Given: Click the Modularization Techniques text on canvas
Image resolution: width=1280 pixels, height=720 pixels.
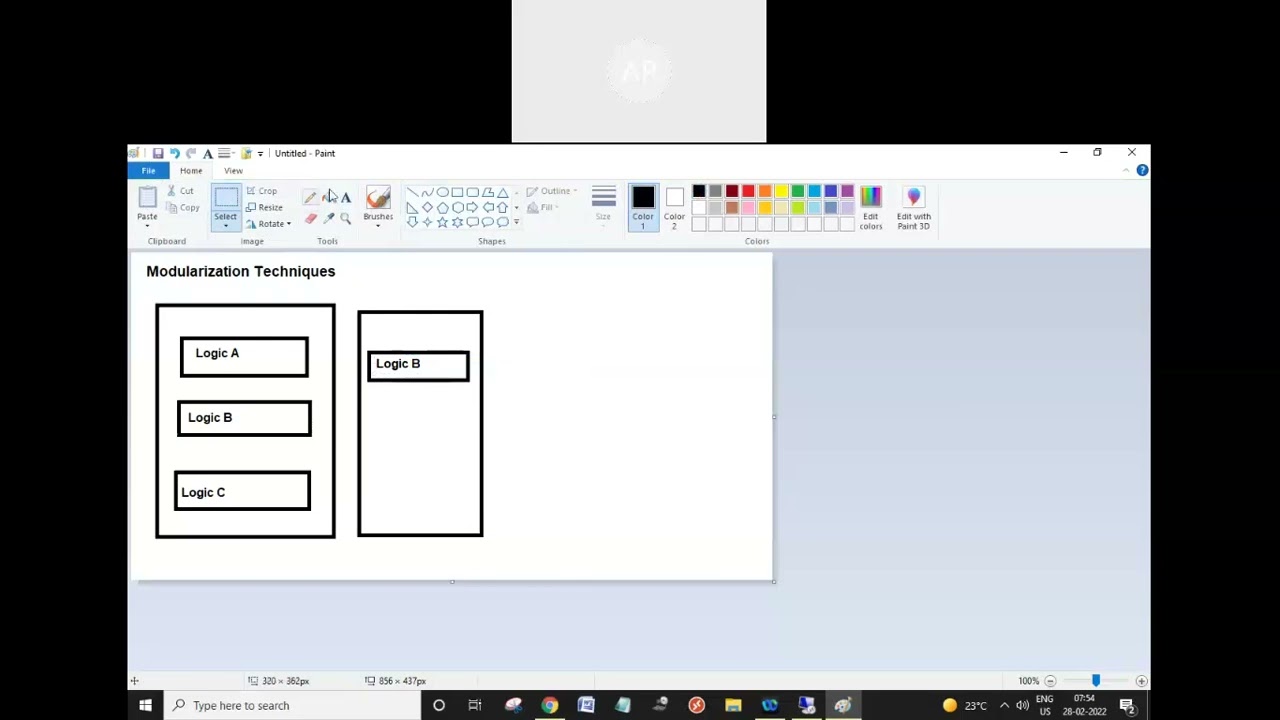Looking at the screenshot, I should pyautogui.click(x=241, y=271).
